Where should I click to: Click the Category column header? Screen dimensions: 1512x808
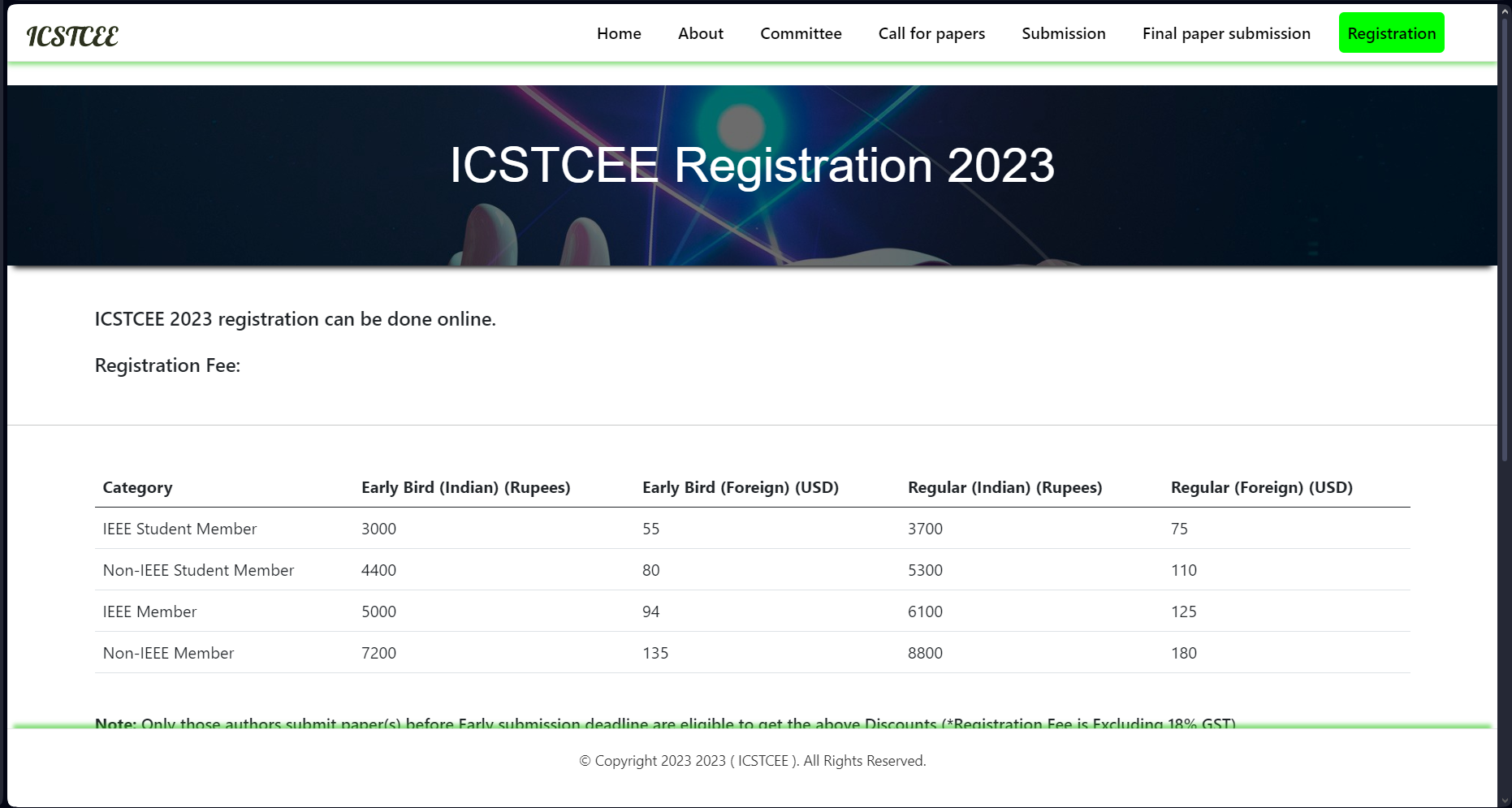(137, 487)
